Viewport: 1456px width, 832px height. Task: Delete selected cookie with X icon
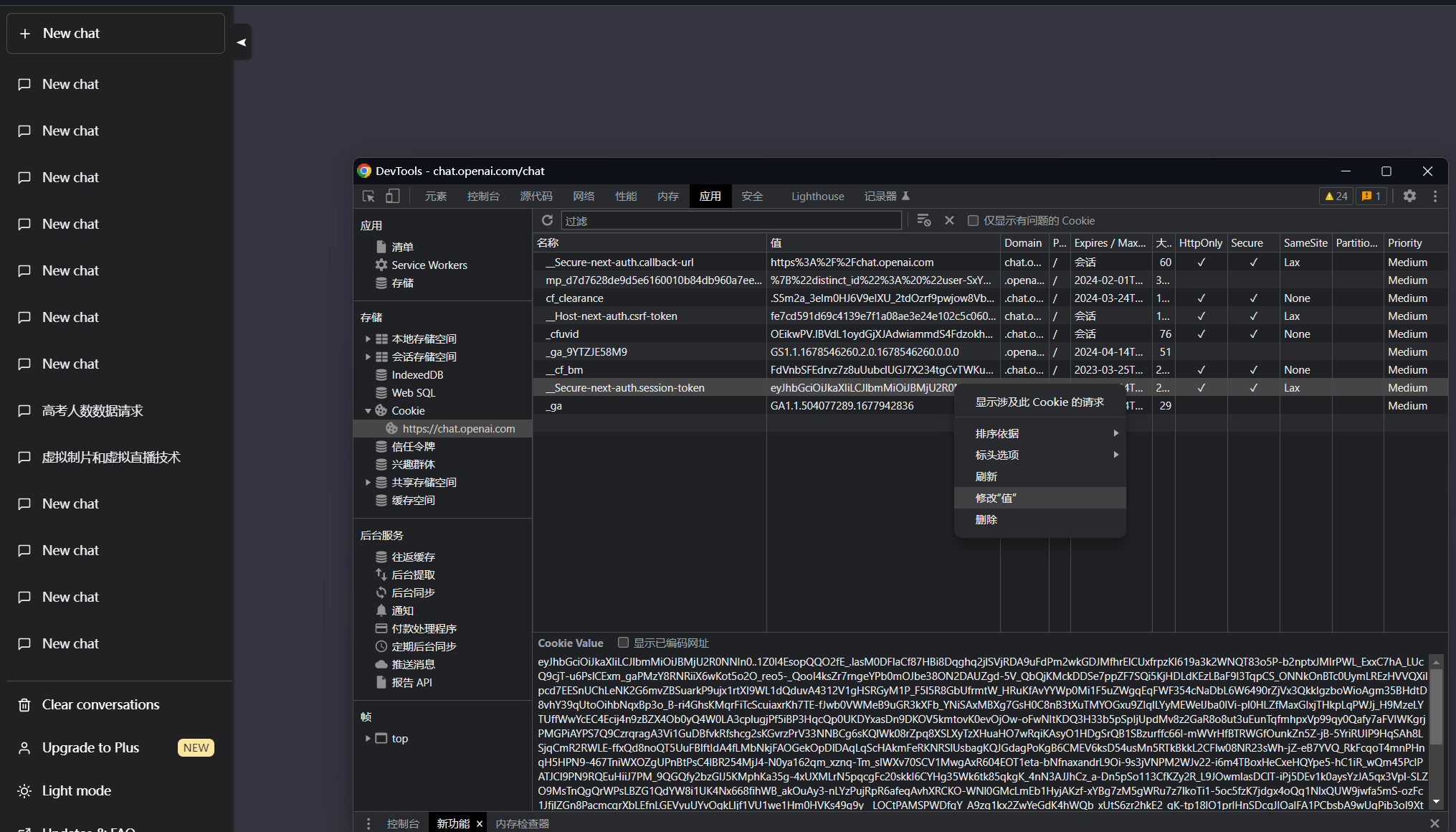[x=949, y=221]
